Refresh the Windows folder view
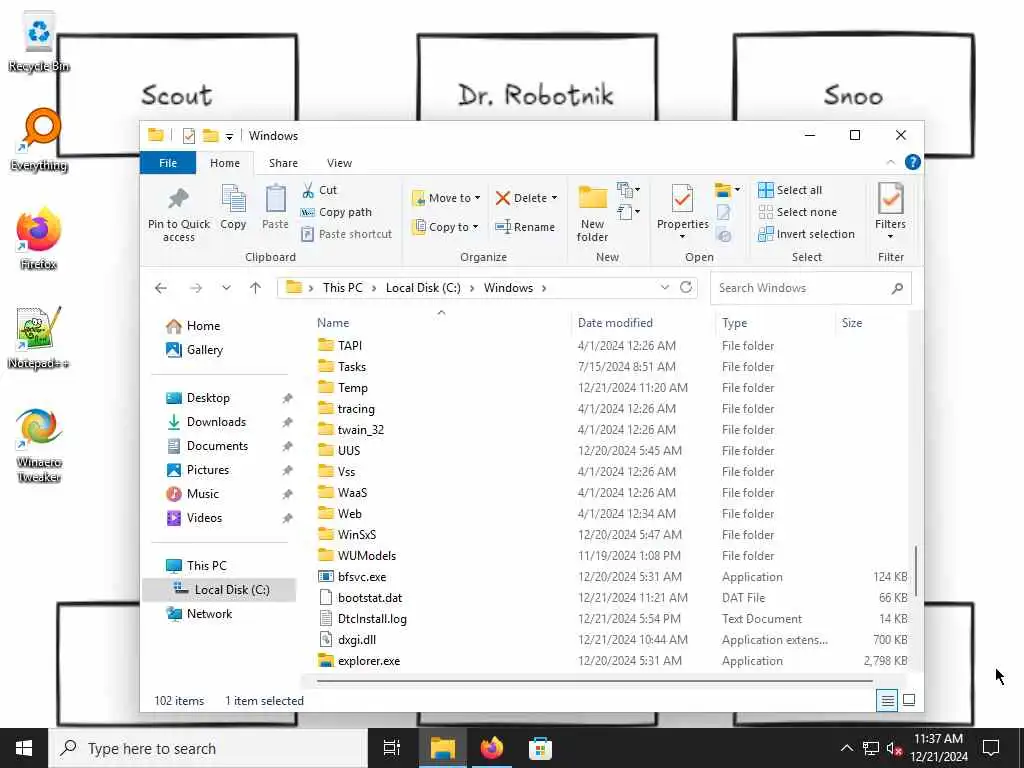Image resolution: width=1024 pixels, height=768 pixels. pyautogui.click(x=686, y=287)
